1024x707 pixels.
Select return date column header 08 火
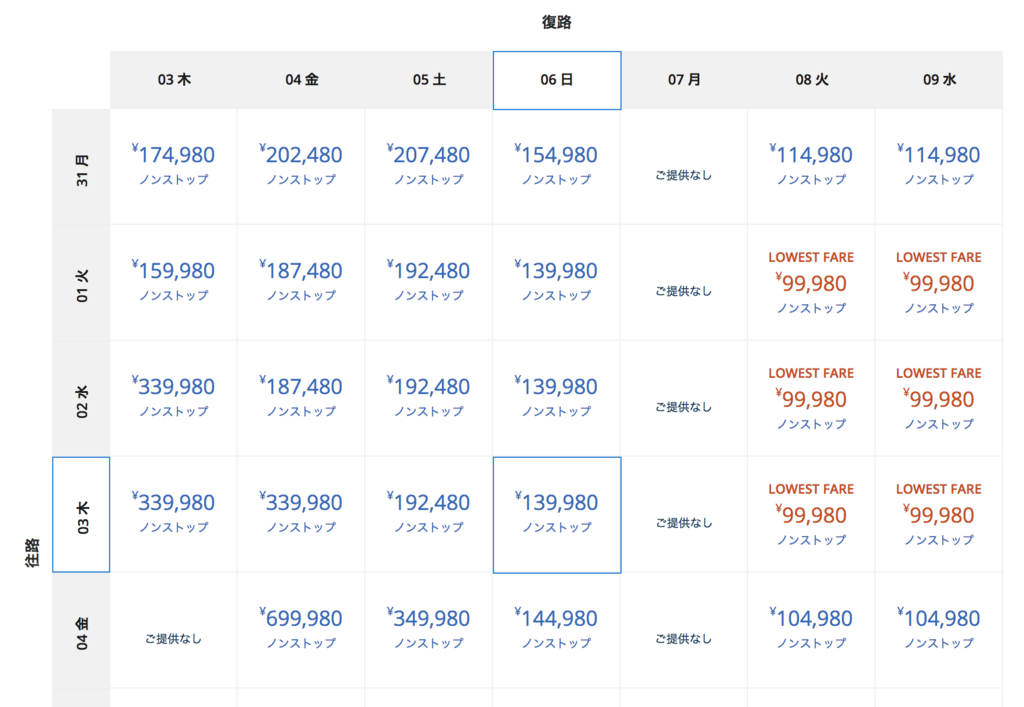tap(812, 80)
